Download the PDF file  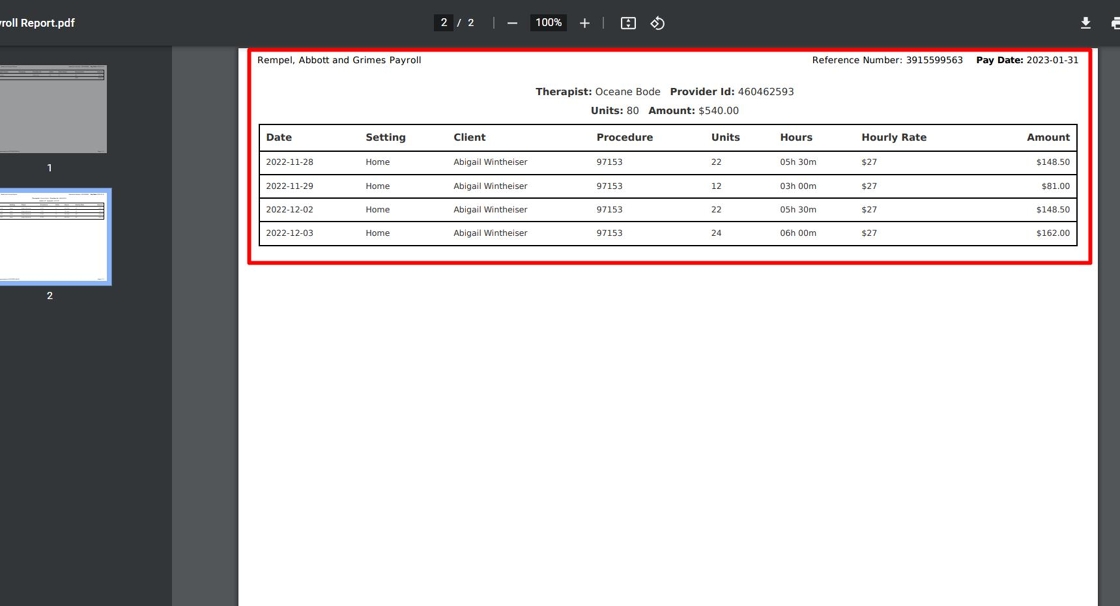coord(1085,23)
